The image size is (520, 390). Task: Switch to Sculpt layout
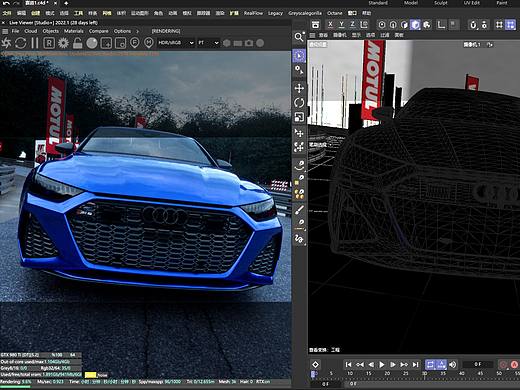click(441, 3)
